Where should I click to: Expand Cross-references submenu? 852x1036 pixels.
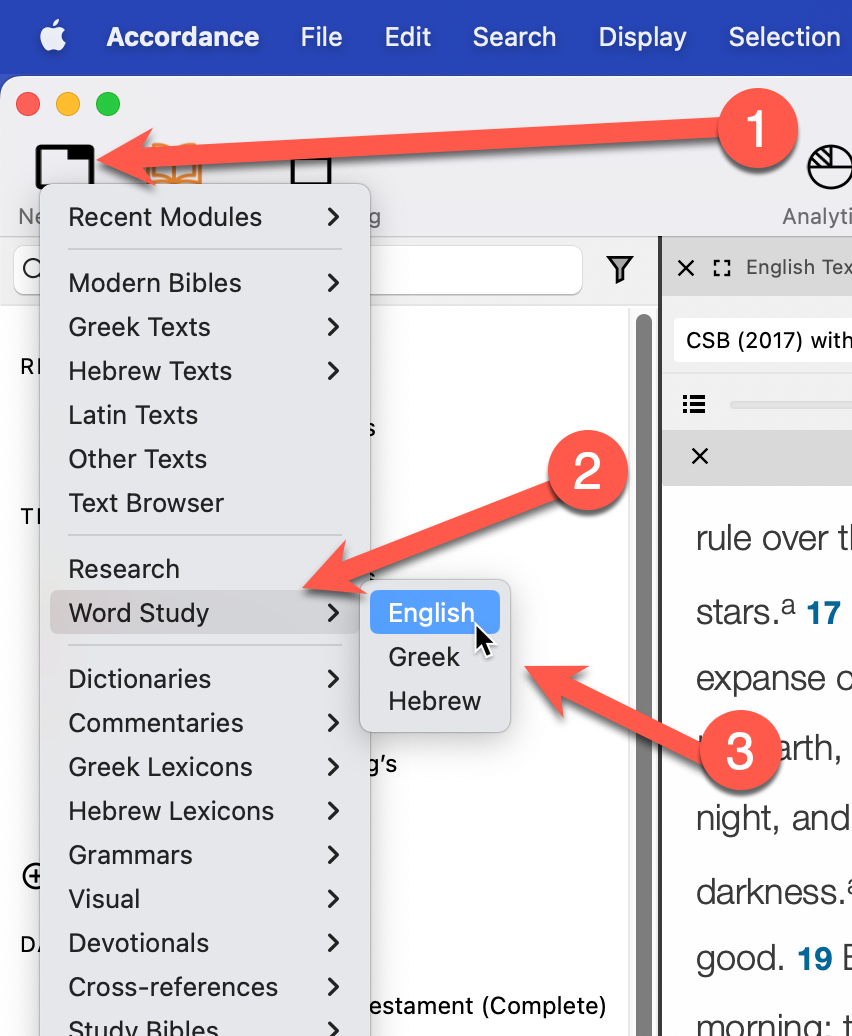tap(205, 986)
